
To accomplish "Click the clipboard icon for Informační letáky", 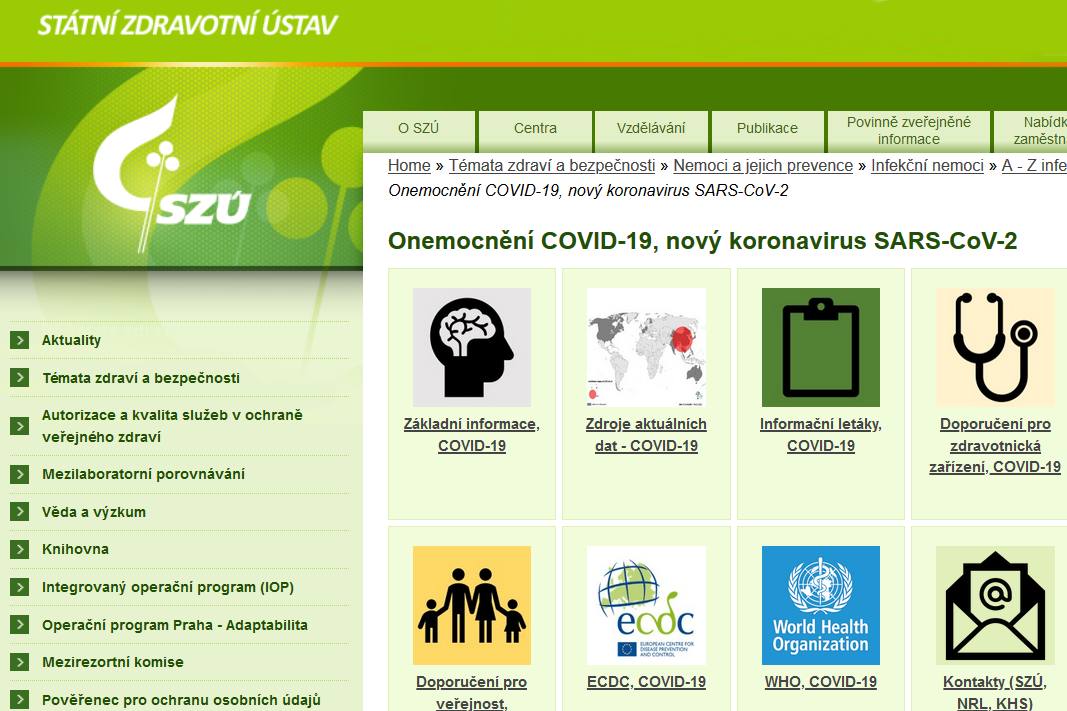I will 820,347.
